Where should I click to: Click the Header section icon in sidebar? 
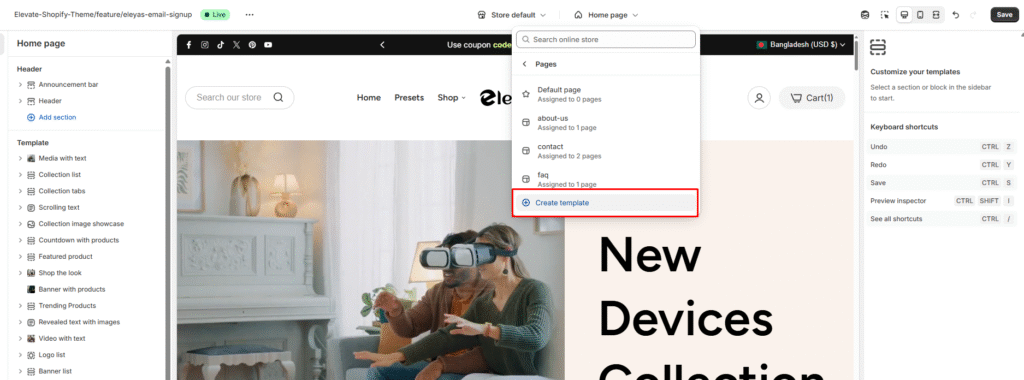(x=31, y=101)
